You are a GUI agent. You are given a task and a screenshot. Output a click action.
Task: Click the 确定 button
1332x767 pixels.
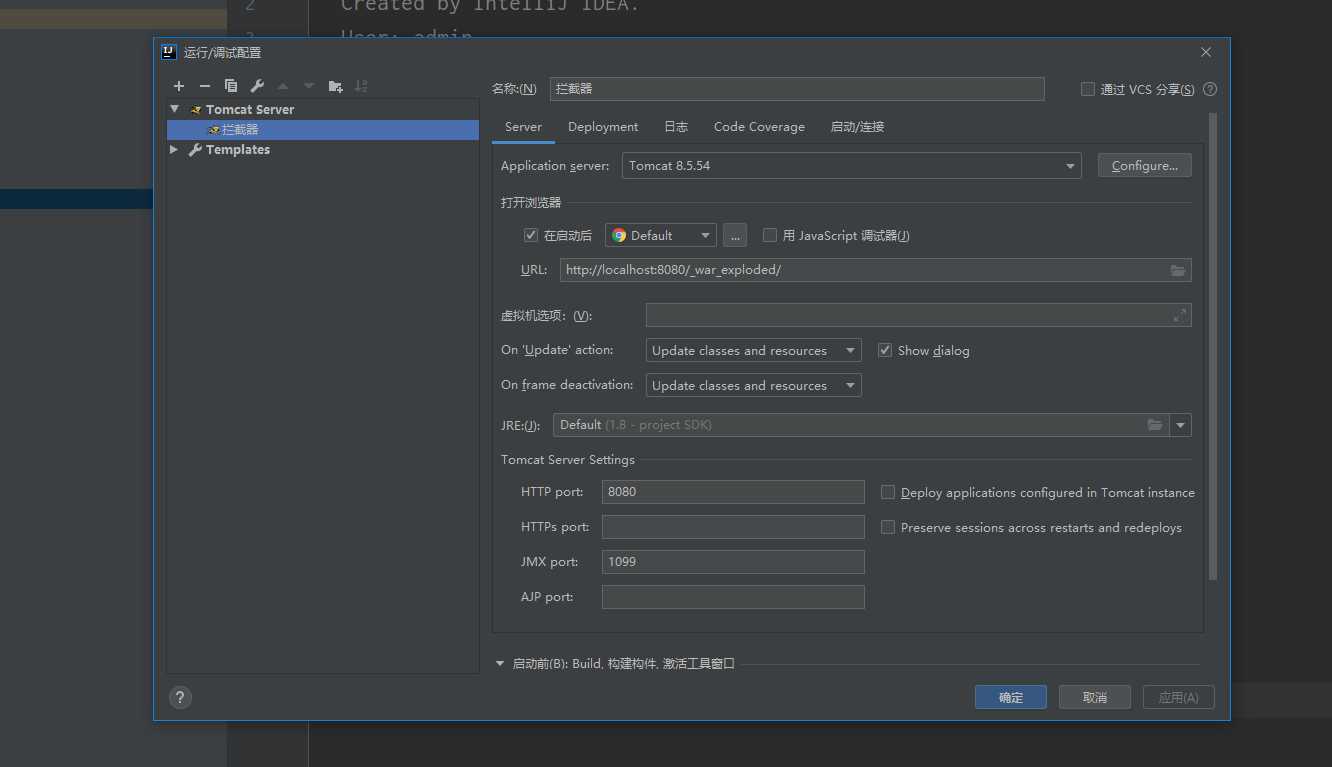1011,697
